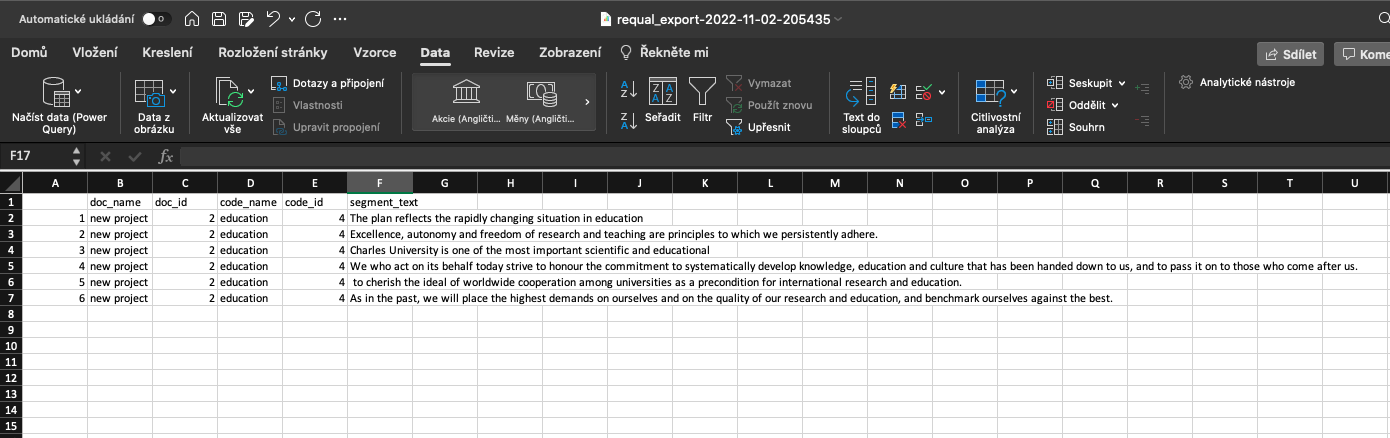
Task: Open the three-dot more commands menu
Action: click(340, 19)
